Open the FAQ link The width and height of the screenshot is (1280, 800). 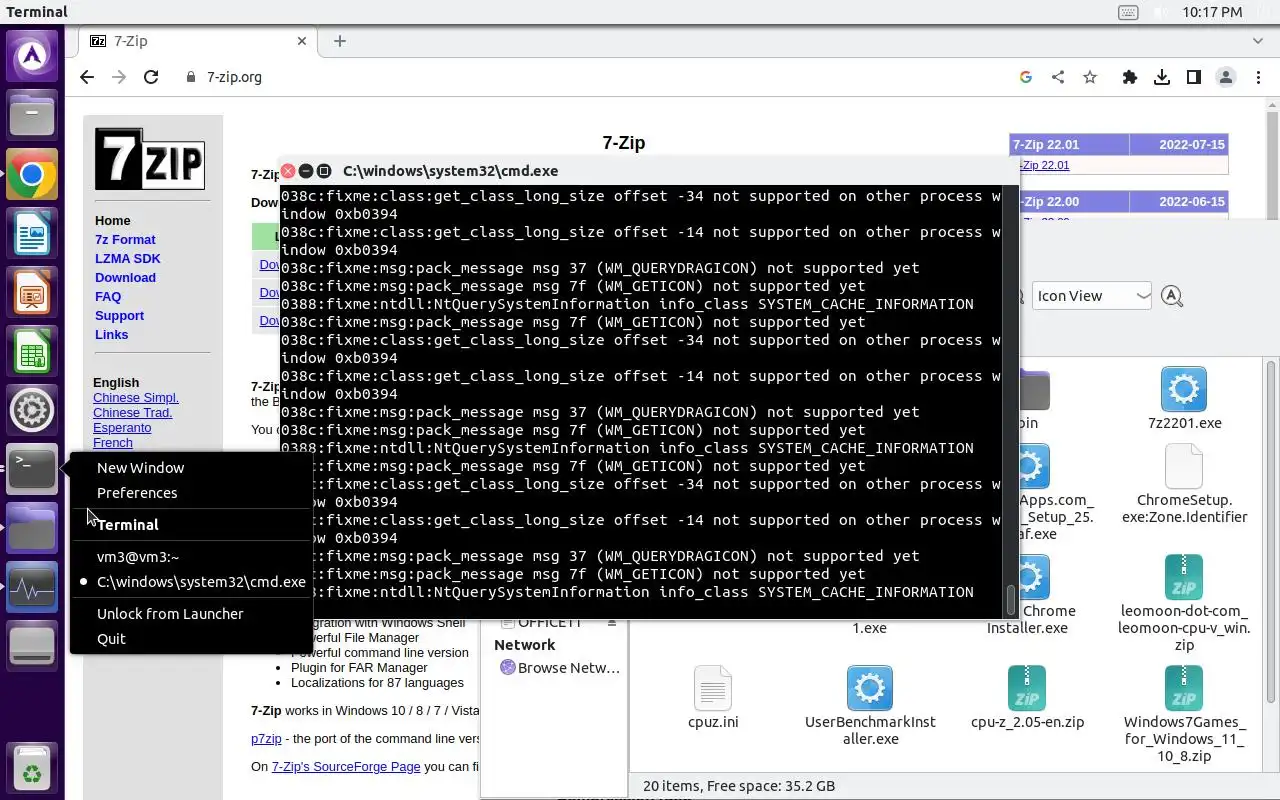pyautogui.click(x=108, y=297)
